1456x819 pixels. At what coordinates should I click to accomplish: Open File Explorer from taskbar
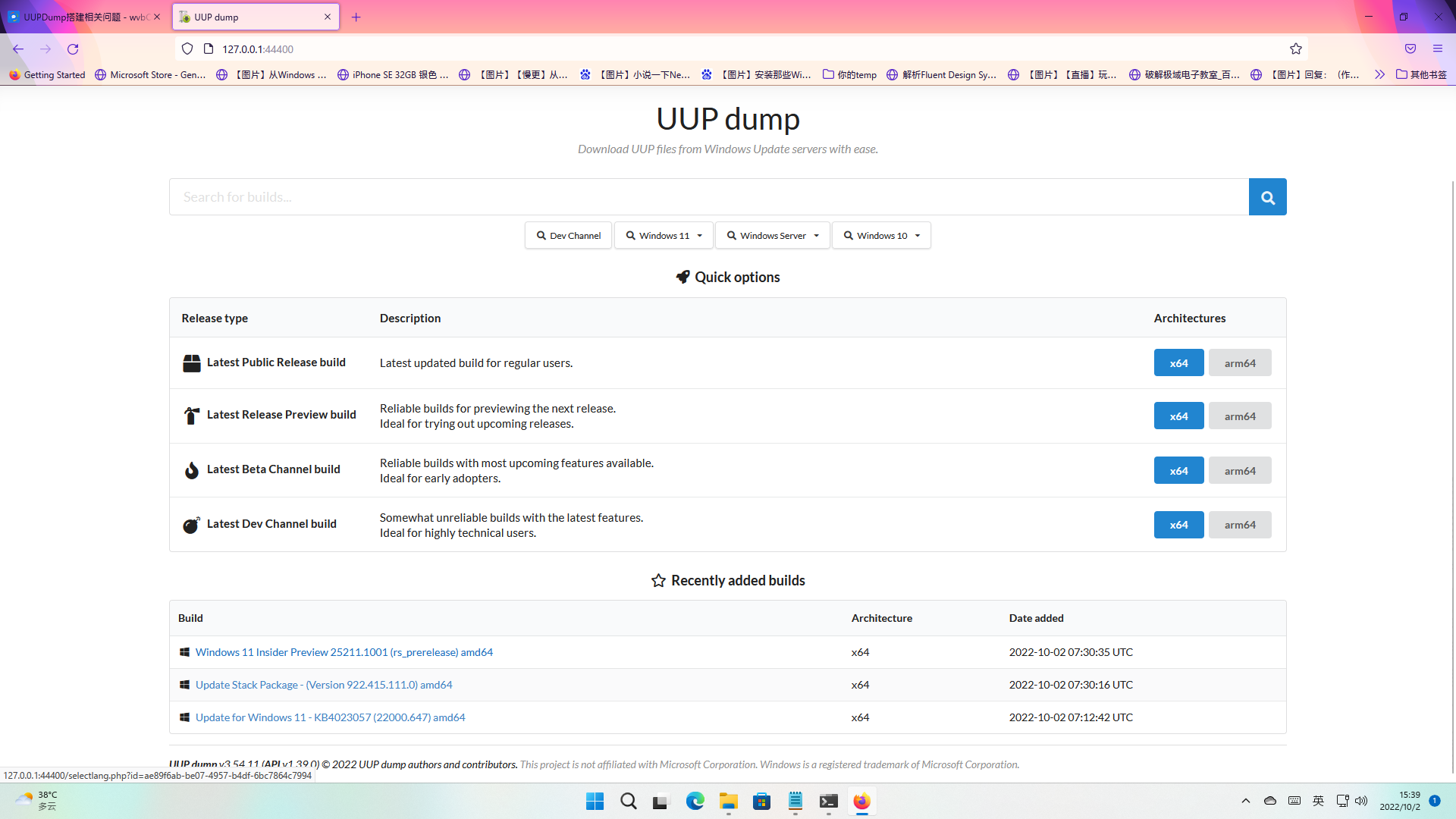pyautogui.click(x=729, y=802)
